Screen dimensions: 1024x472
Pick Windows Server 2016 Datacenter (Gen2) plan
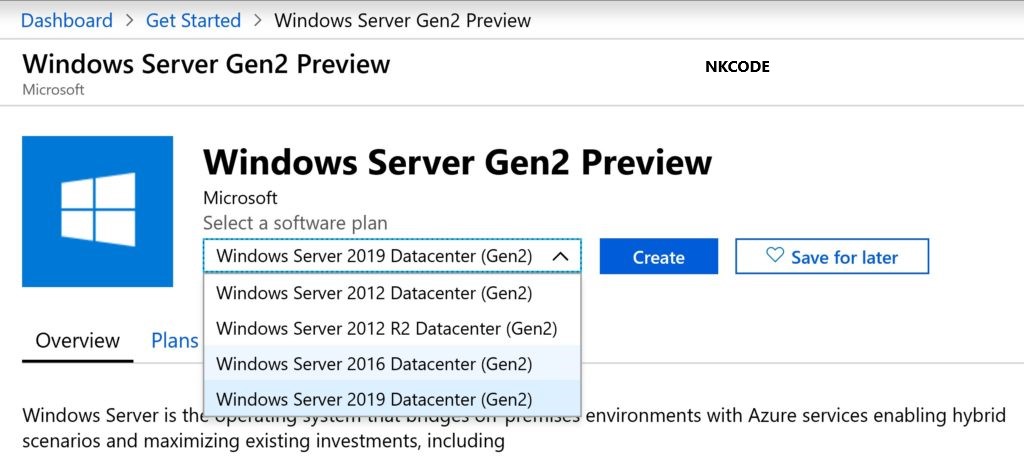[374, 363]
